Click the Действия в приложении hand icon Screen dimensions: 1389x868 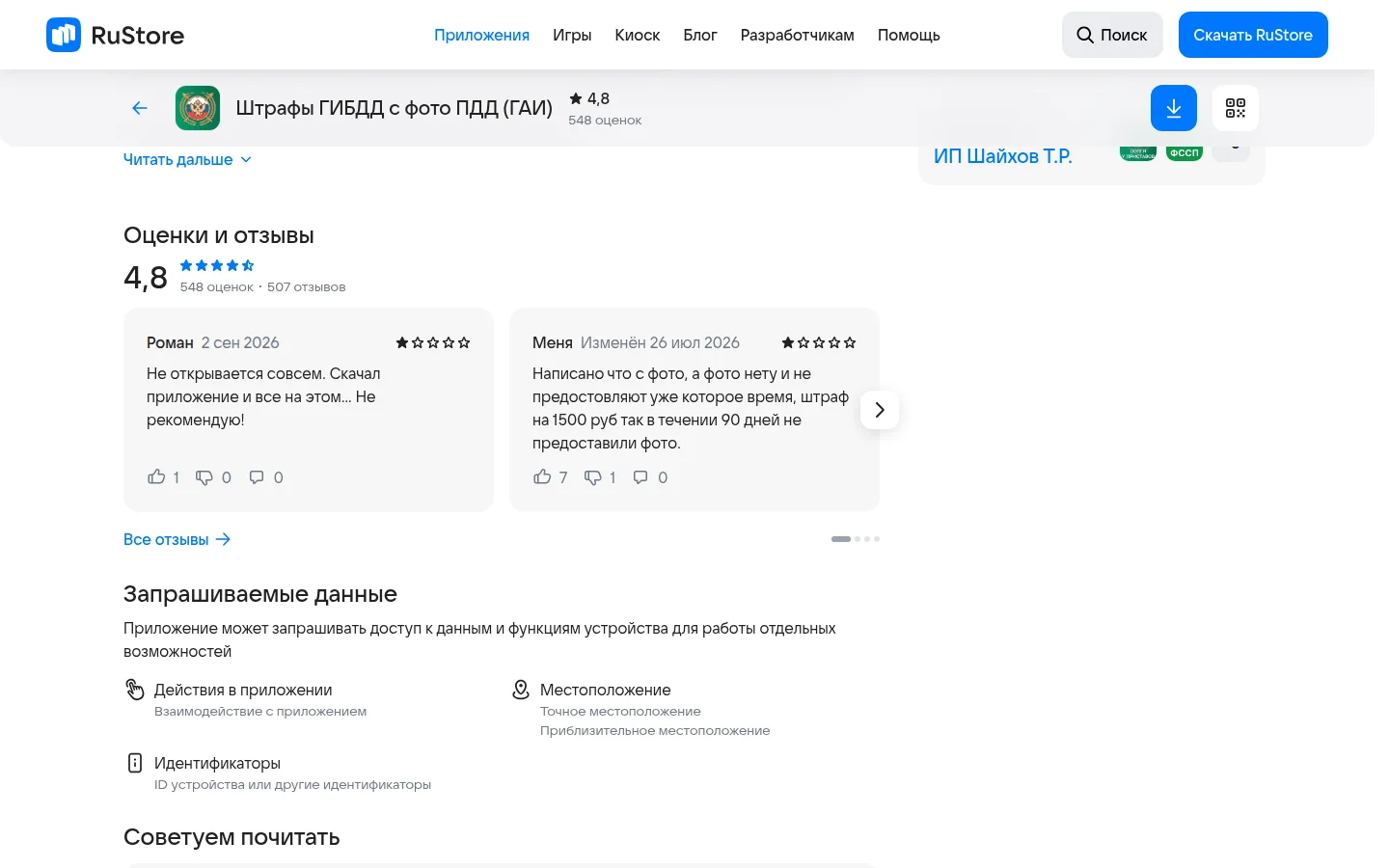(135, 690)
